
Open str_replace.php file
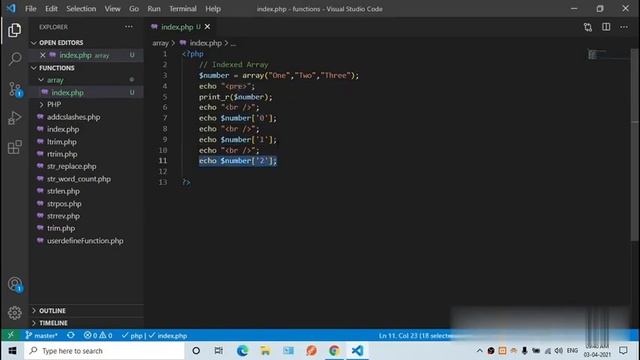71,167
